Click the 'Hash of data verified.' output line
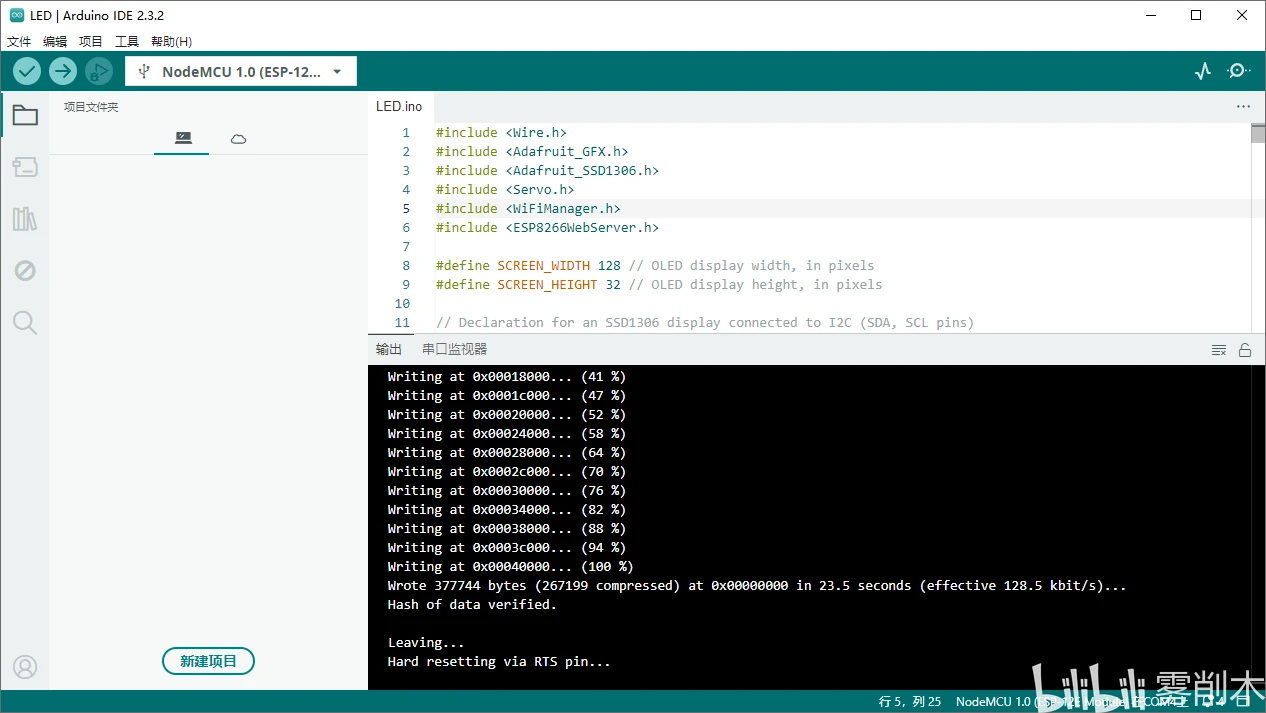This screenshot has height=713, width=1266. [x=472, y=604]
